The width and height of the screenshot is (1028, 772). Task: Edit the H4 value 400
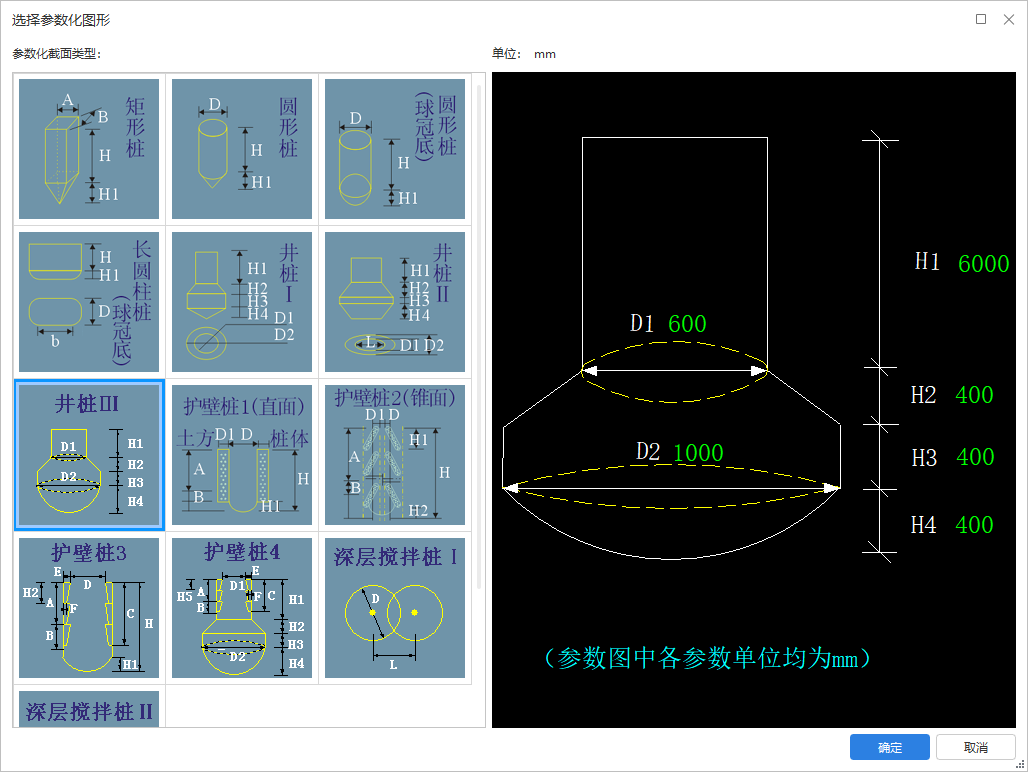[x=974, y=525]
